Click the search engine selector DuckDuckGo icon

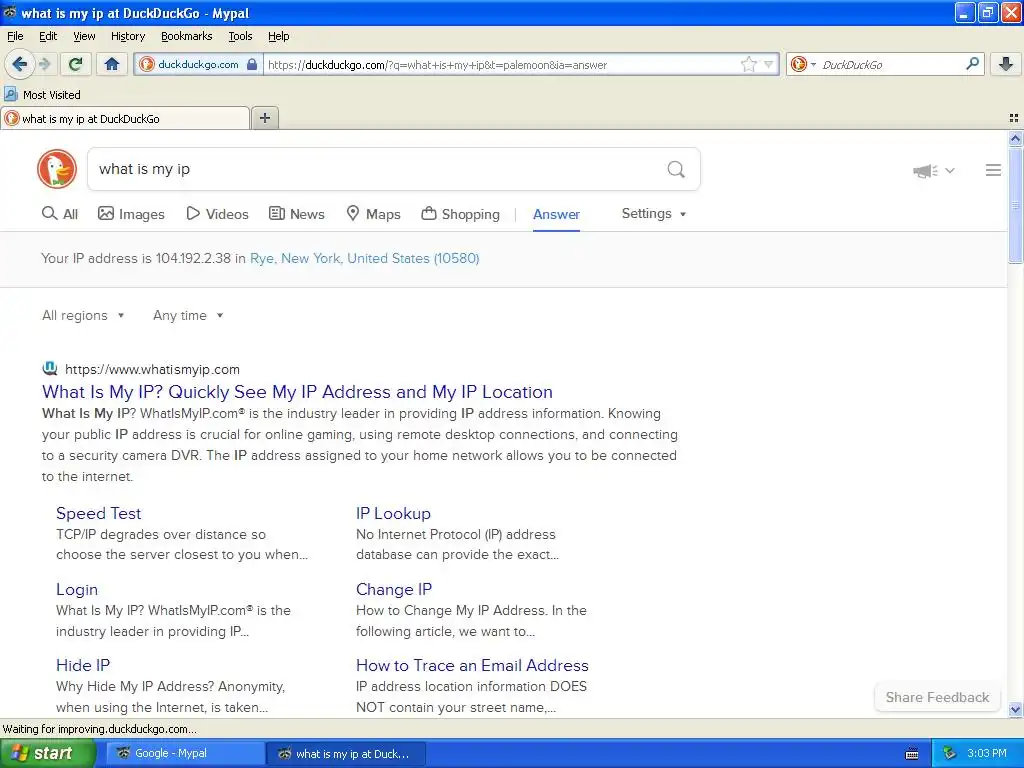point(799,64)
